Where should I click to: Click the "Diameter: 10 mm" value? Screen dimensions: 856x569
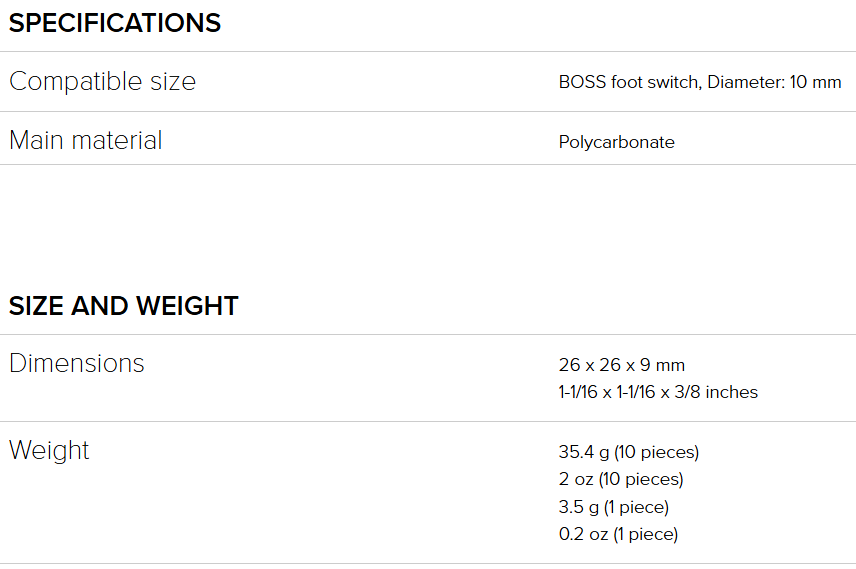[x=774, y=82]
